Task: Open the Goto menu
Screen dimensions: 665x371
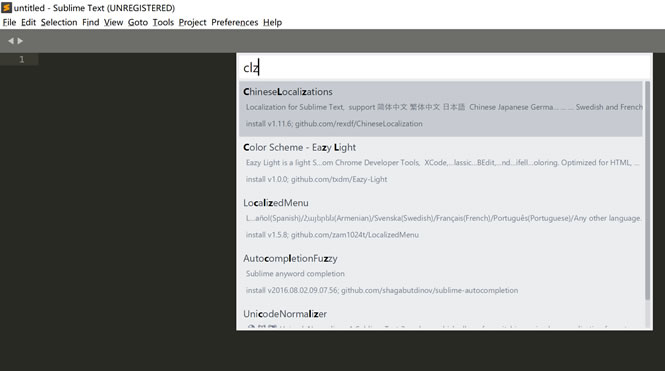Action: pyautogui.click(x=138, y=22)
